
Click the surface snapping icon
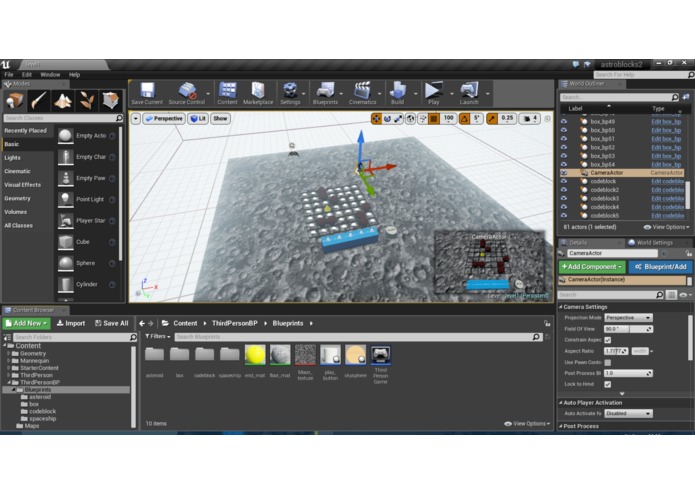tap(422, 119)
